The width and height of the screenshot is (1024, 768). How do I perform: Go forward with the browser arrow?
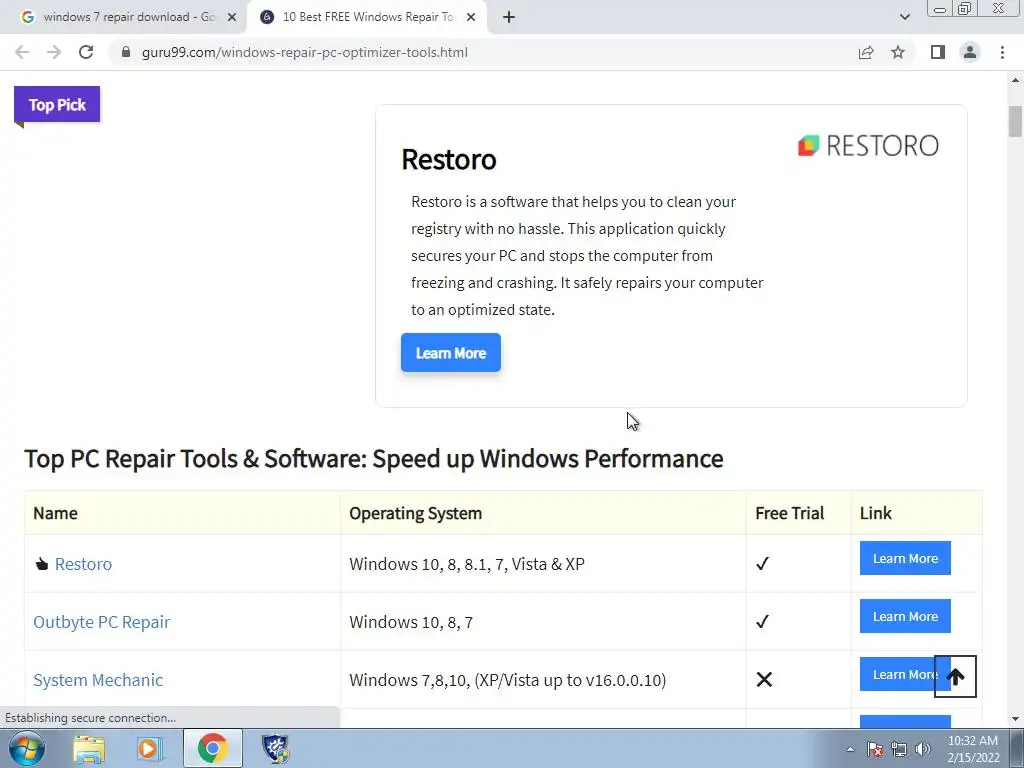[x=54, y=52]
